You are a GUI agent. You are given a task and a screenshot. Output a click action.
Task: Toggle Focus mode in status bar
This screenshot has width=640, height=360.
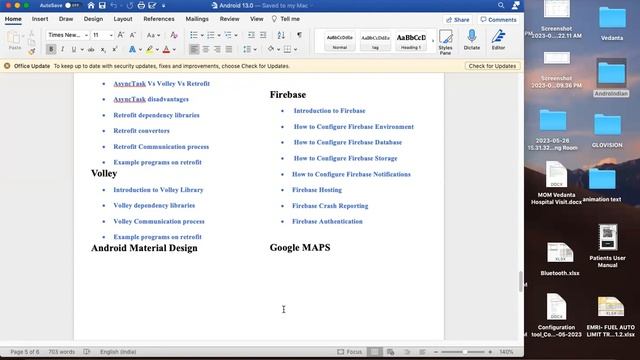tap(350, 351)
